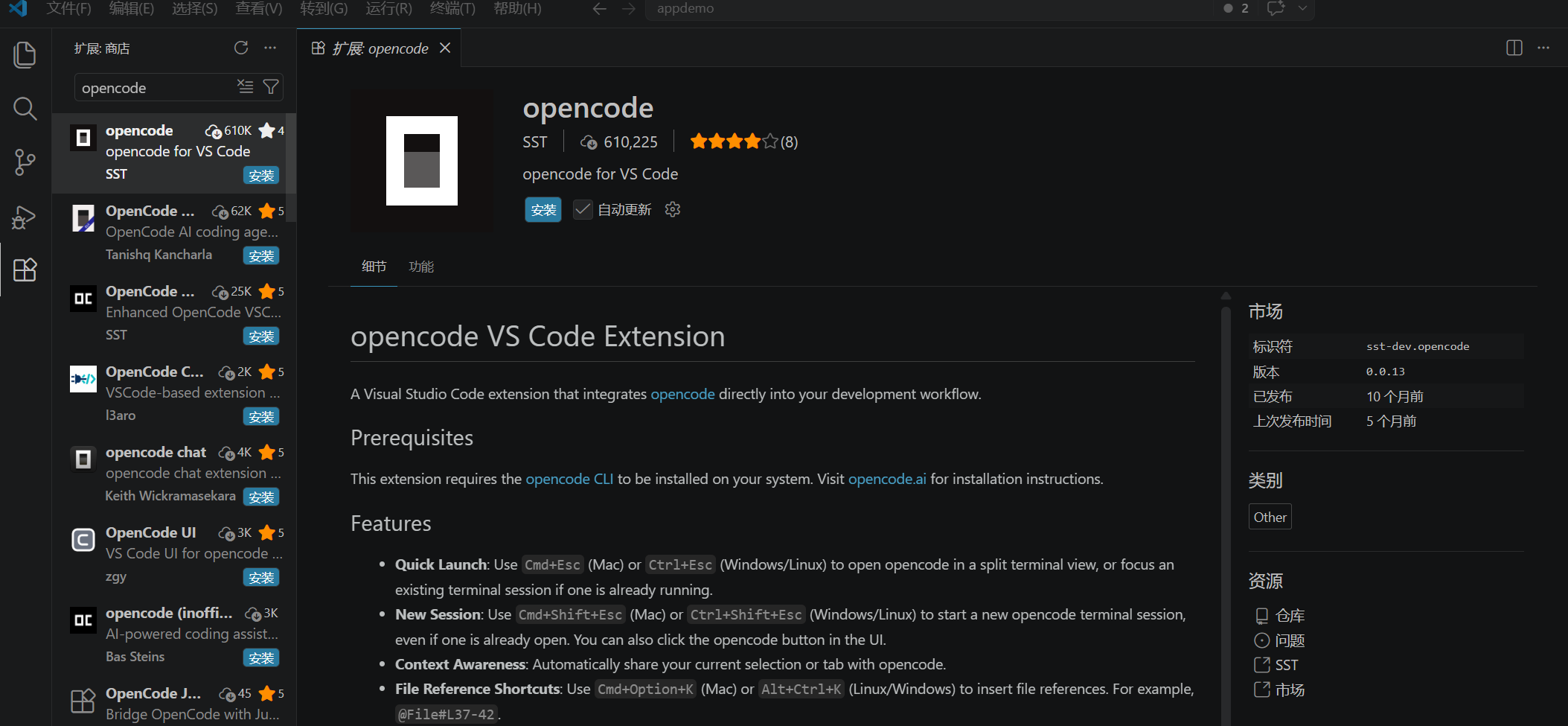Open more actions in the 扩展: 商店 header
Image resolution: width=1568 pixels, height=726 pixels.
pos(270,48)
